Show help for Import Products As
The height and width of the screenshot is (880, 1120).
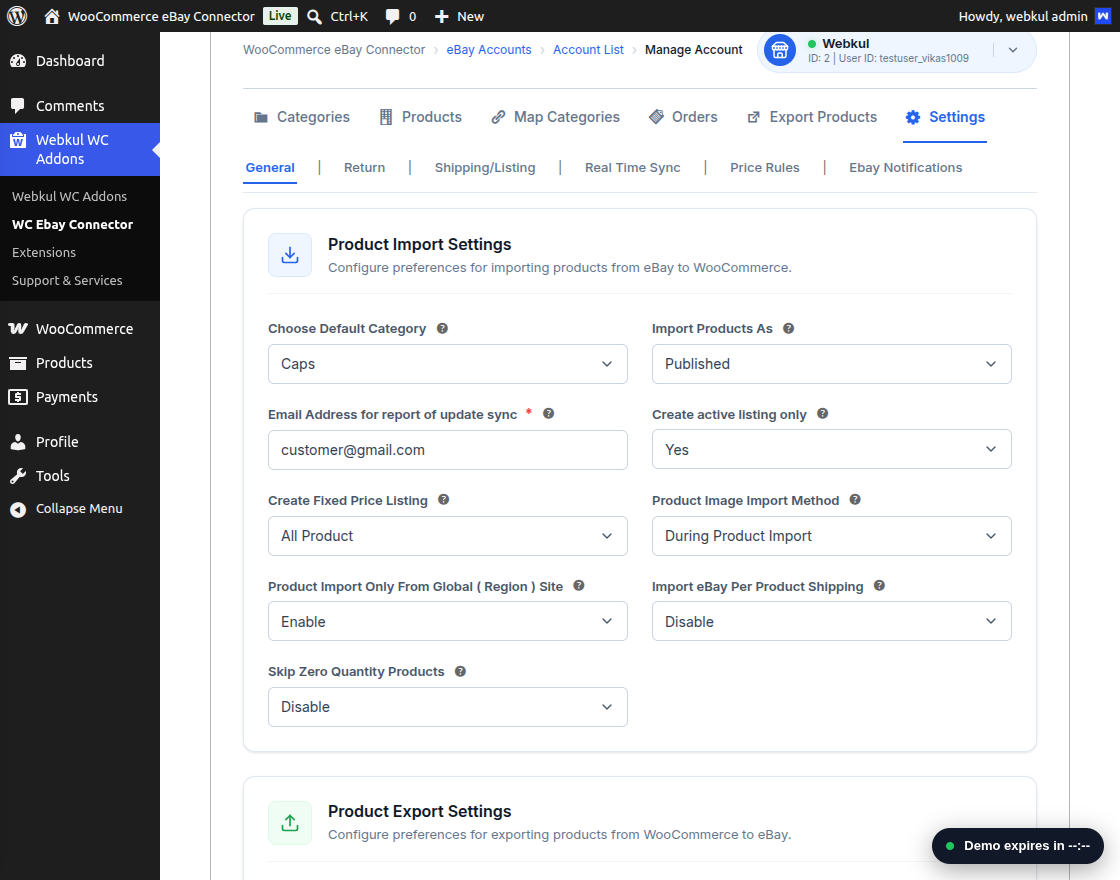click(x=789, y=329)
